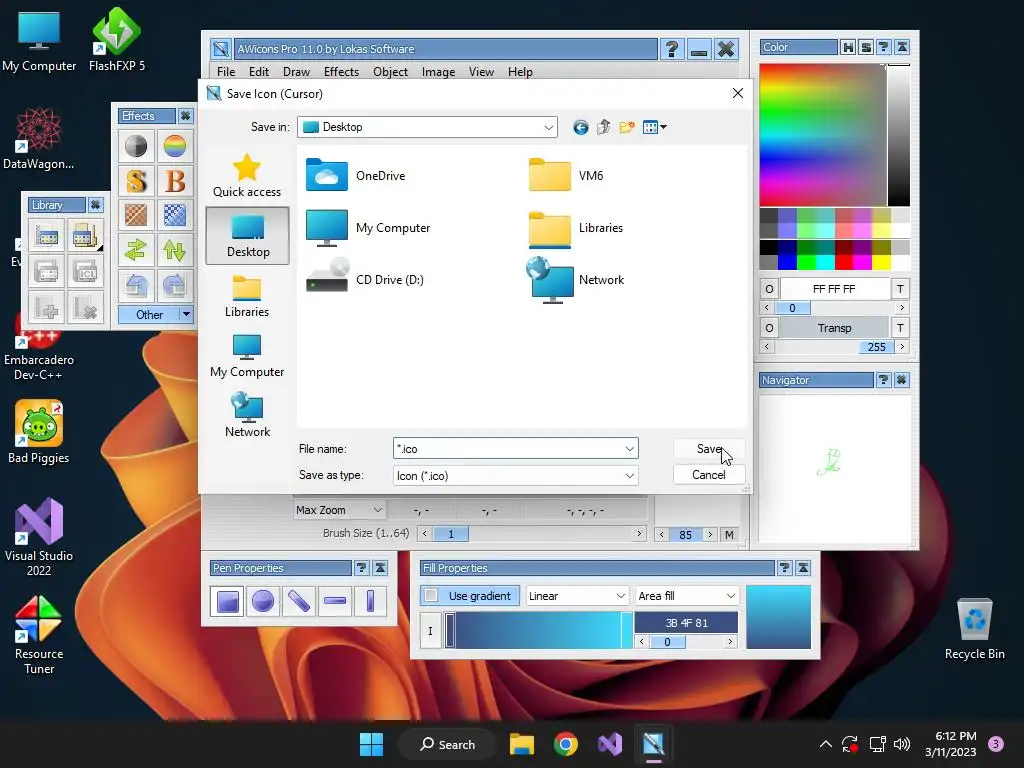Click the blue checkered pattern effect icon
This screenshot has height=768, width=1024.
point(174,215)
